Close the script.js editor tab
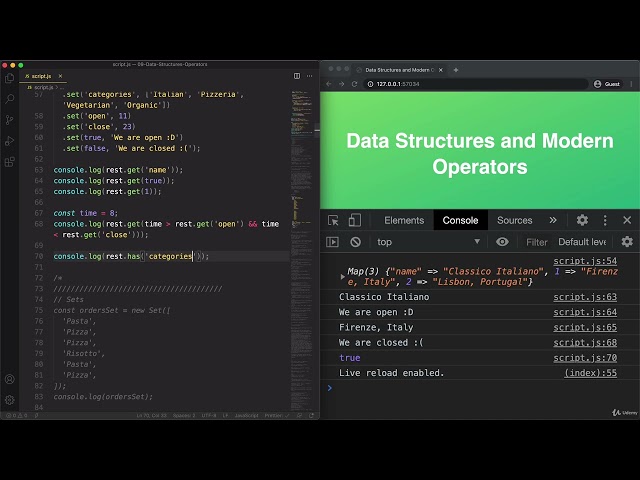 tap(60, 76)
